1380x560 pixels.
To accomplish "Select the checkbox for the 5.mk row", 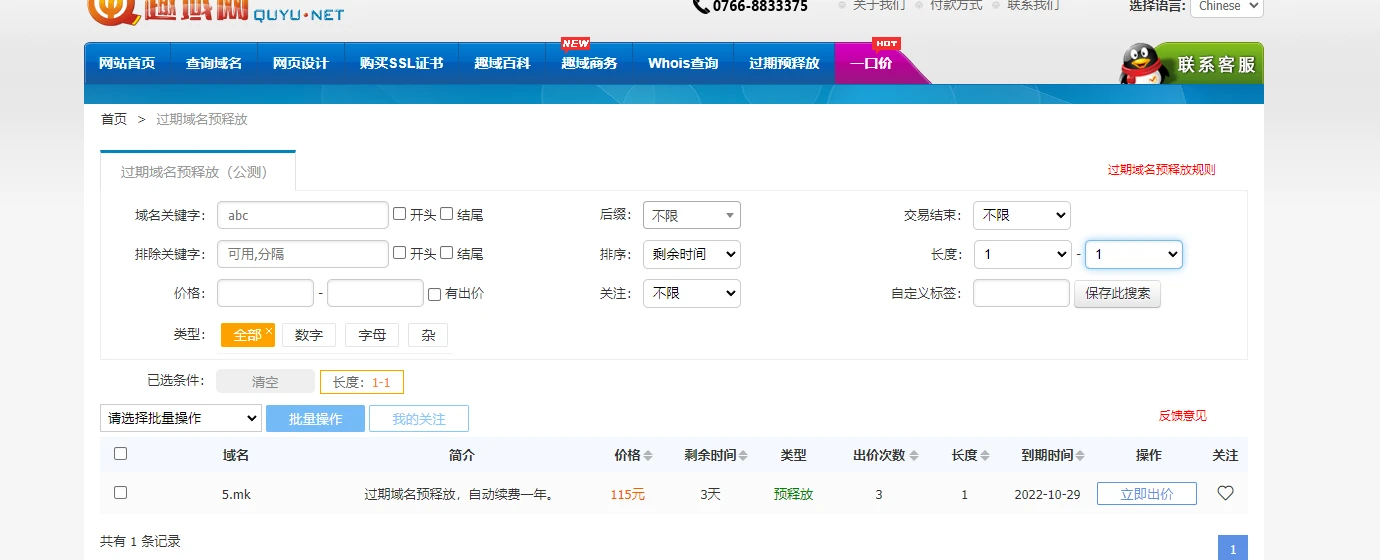I will pyautogui.click(x=121, y=493).
